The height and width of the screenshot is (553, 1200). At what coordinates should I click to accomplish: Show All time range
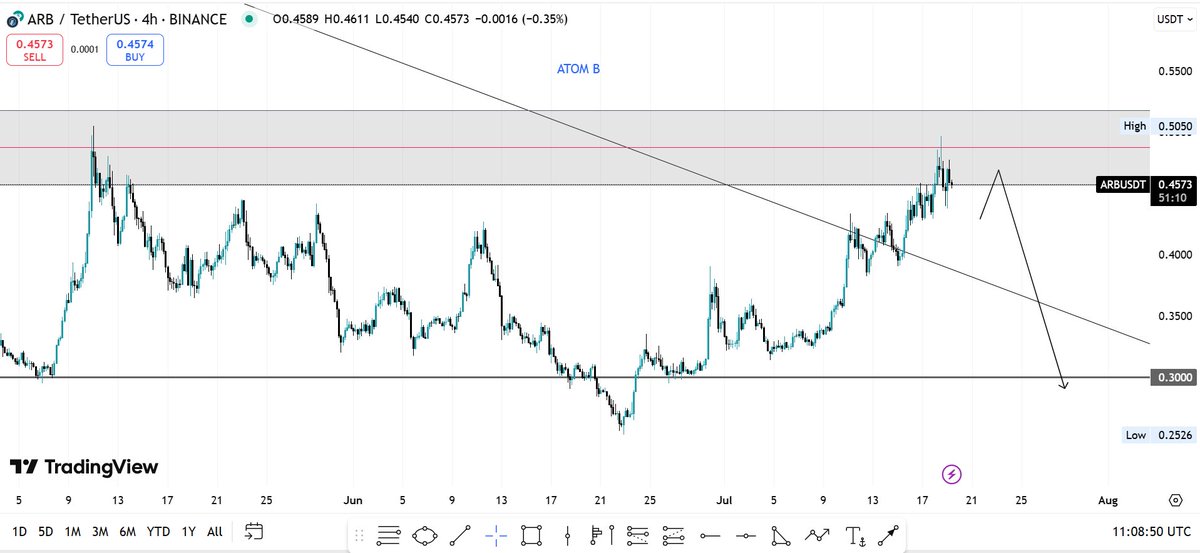point(214,532)
